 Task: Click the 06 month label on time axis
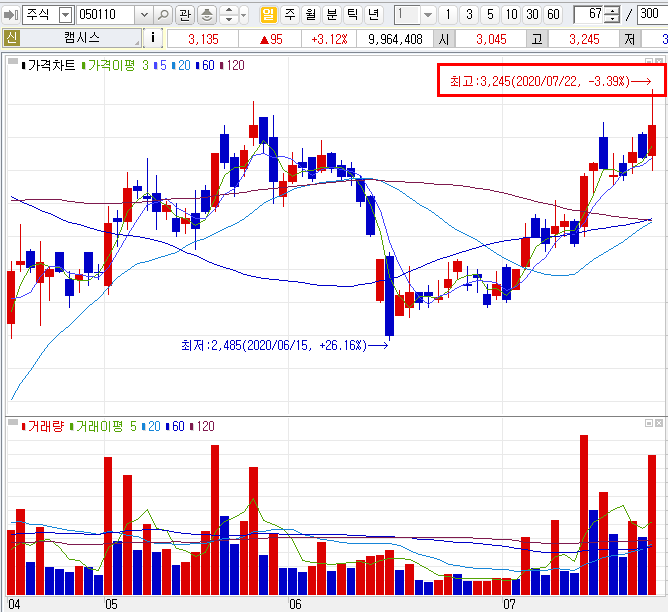(295, 604)
